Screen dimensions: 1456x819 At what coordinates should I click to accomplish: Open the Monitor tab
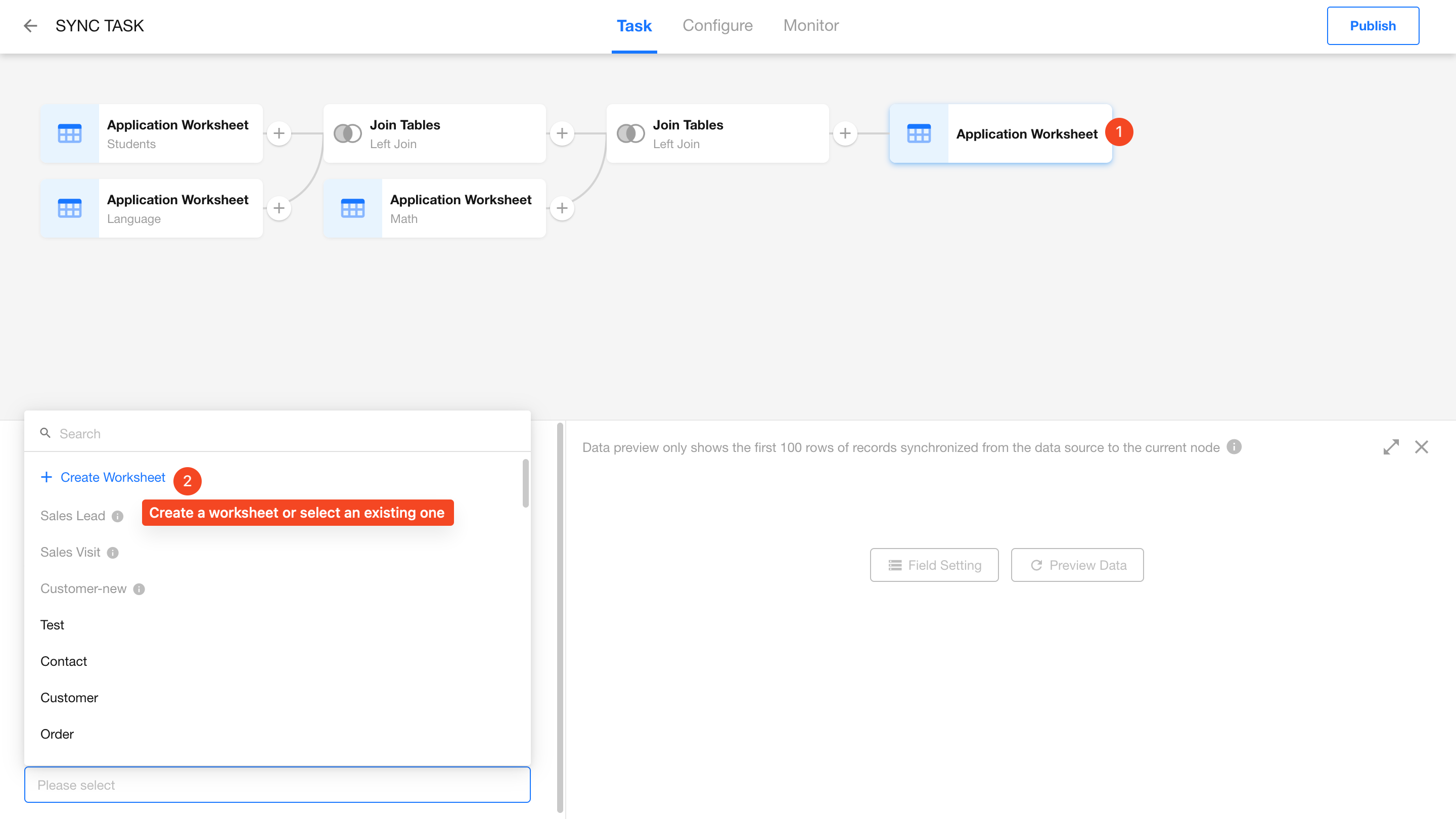pos(810,25)
